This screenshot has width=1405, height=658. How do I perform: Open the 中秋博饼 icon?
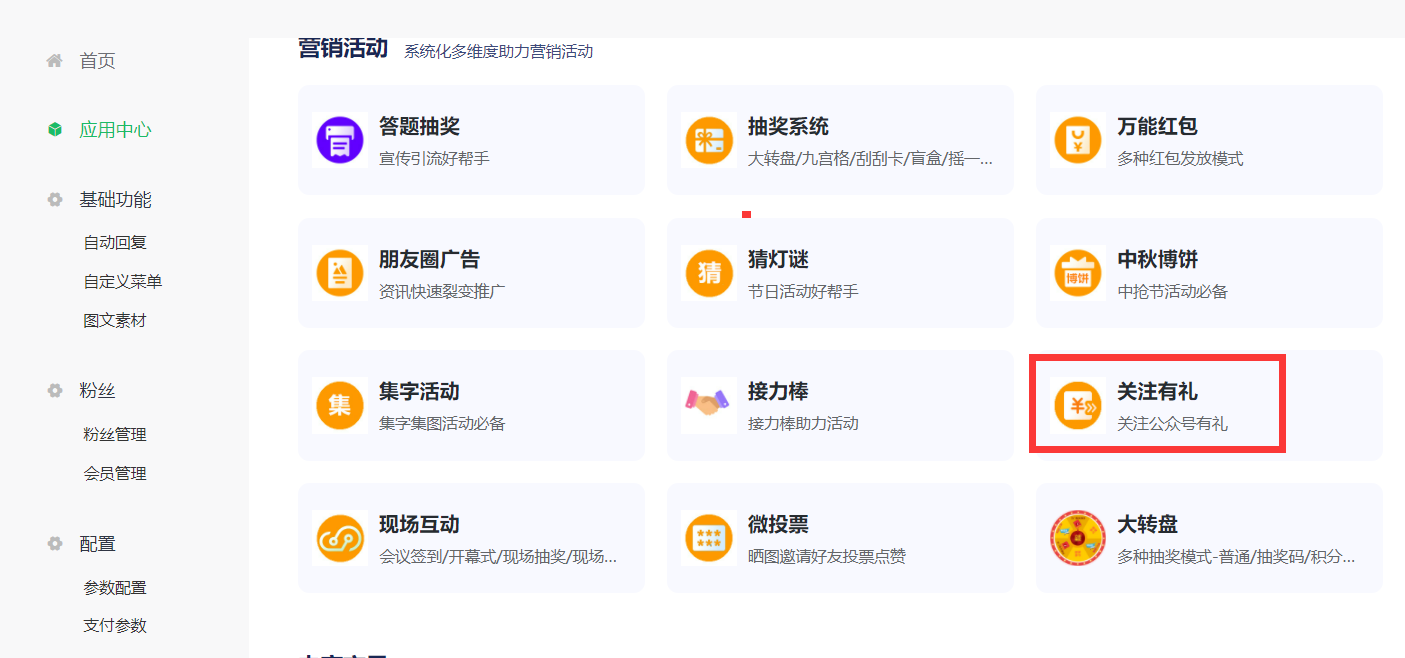point(1077,273)
